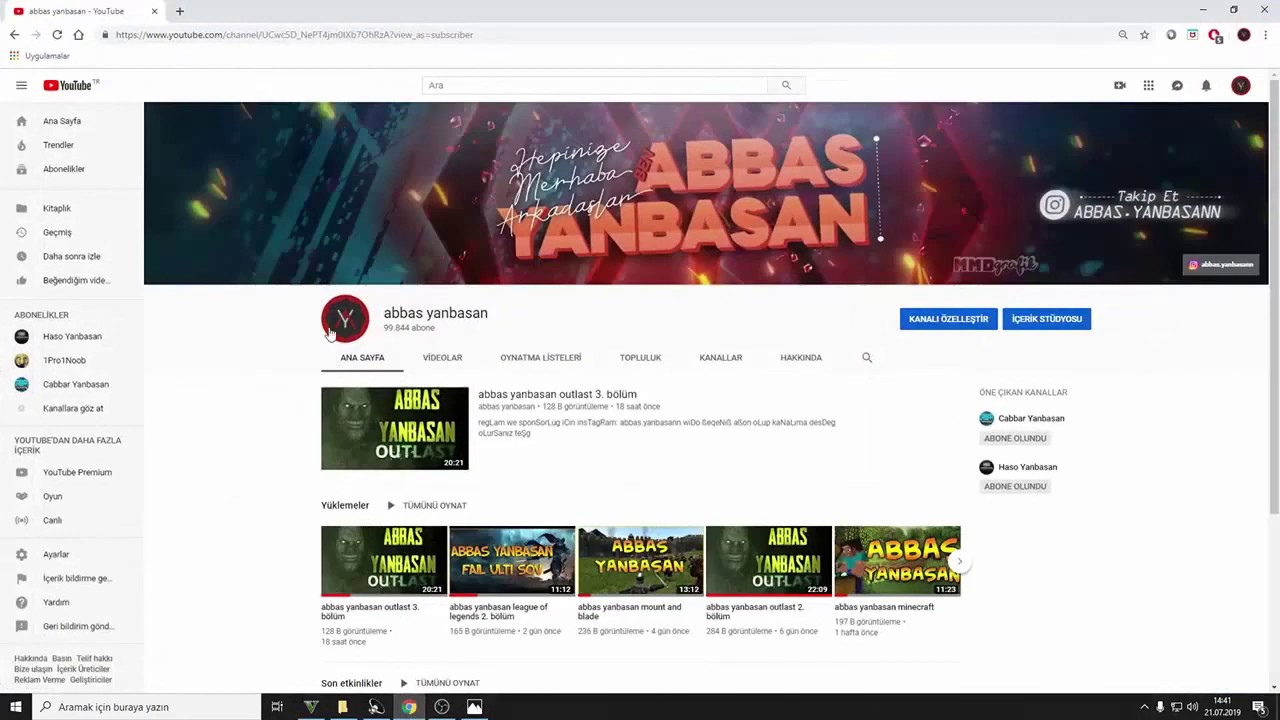Screen dimensions: 1280x720
Task: Open the YouTube hamburger guide menu
Action: [x=21, y=85]
